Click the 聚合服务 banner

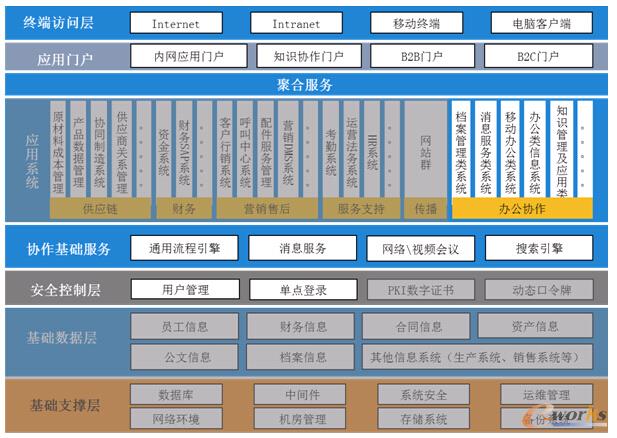305,85
